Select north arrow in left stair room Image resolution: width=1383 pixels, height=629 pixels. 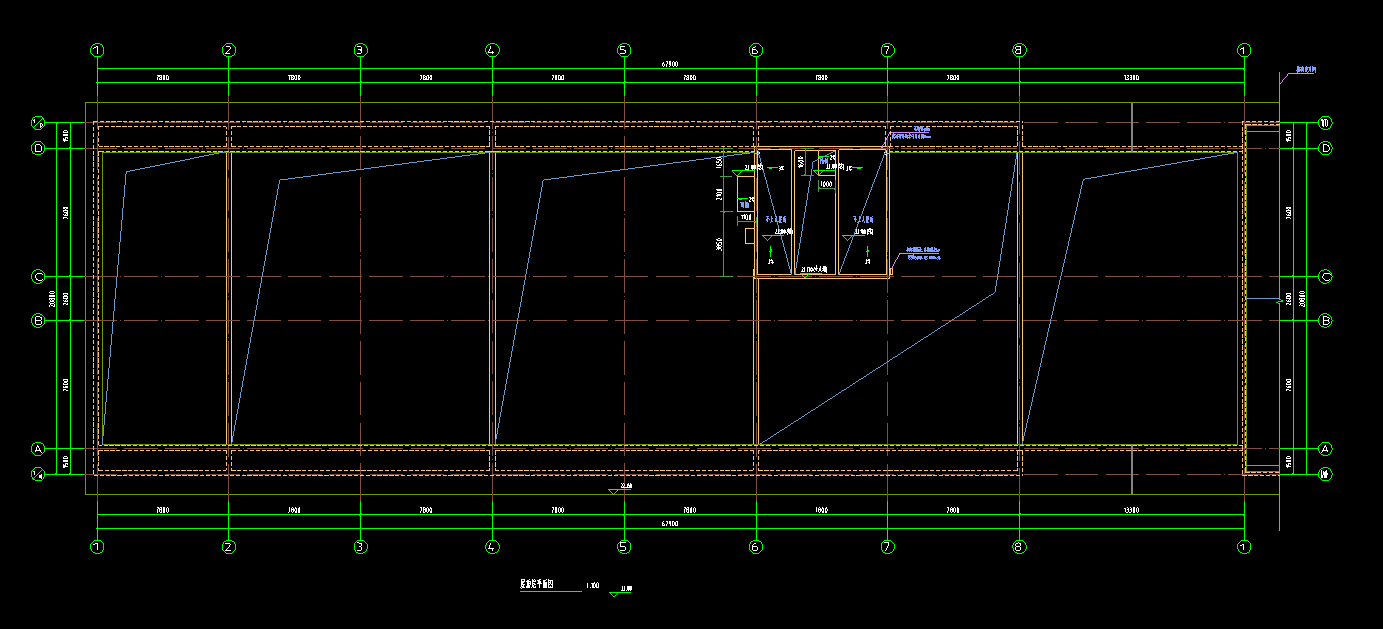click(x=770, y=251)
